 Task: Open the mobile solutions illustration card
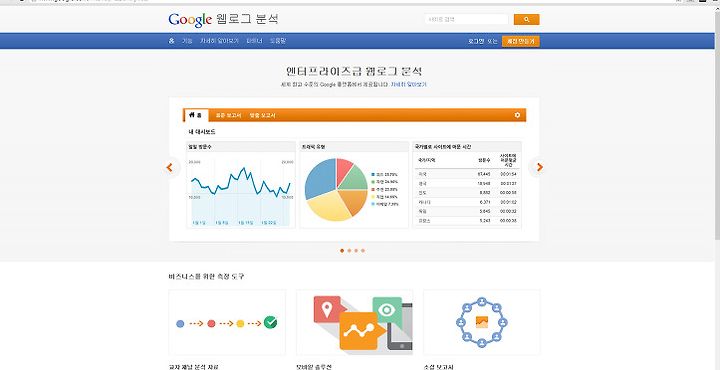(x=354, y=322)
